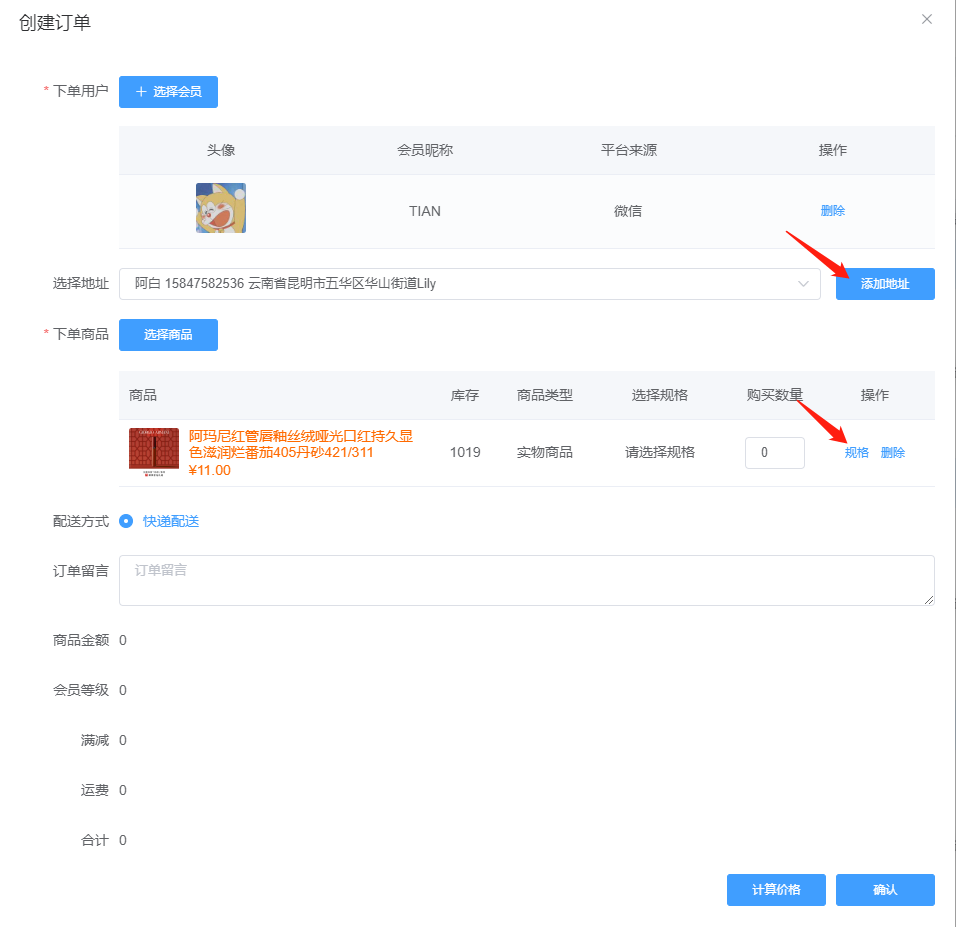Click TIAN member avatar thumbnail
The image size is (956, 927).
click(221, 208)
